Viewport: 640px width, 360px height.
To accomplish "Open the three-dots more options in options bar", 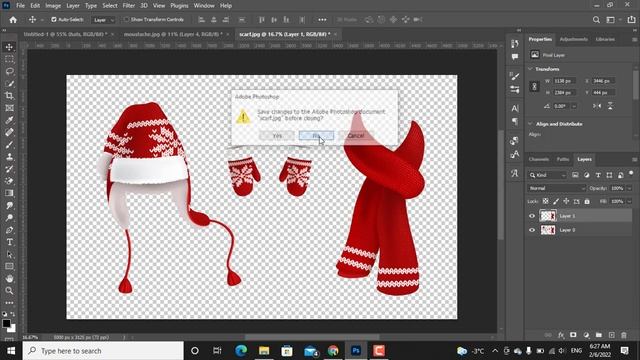I will [322, 20].
